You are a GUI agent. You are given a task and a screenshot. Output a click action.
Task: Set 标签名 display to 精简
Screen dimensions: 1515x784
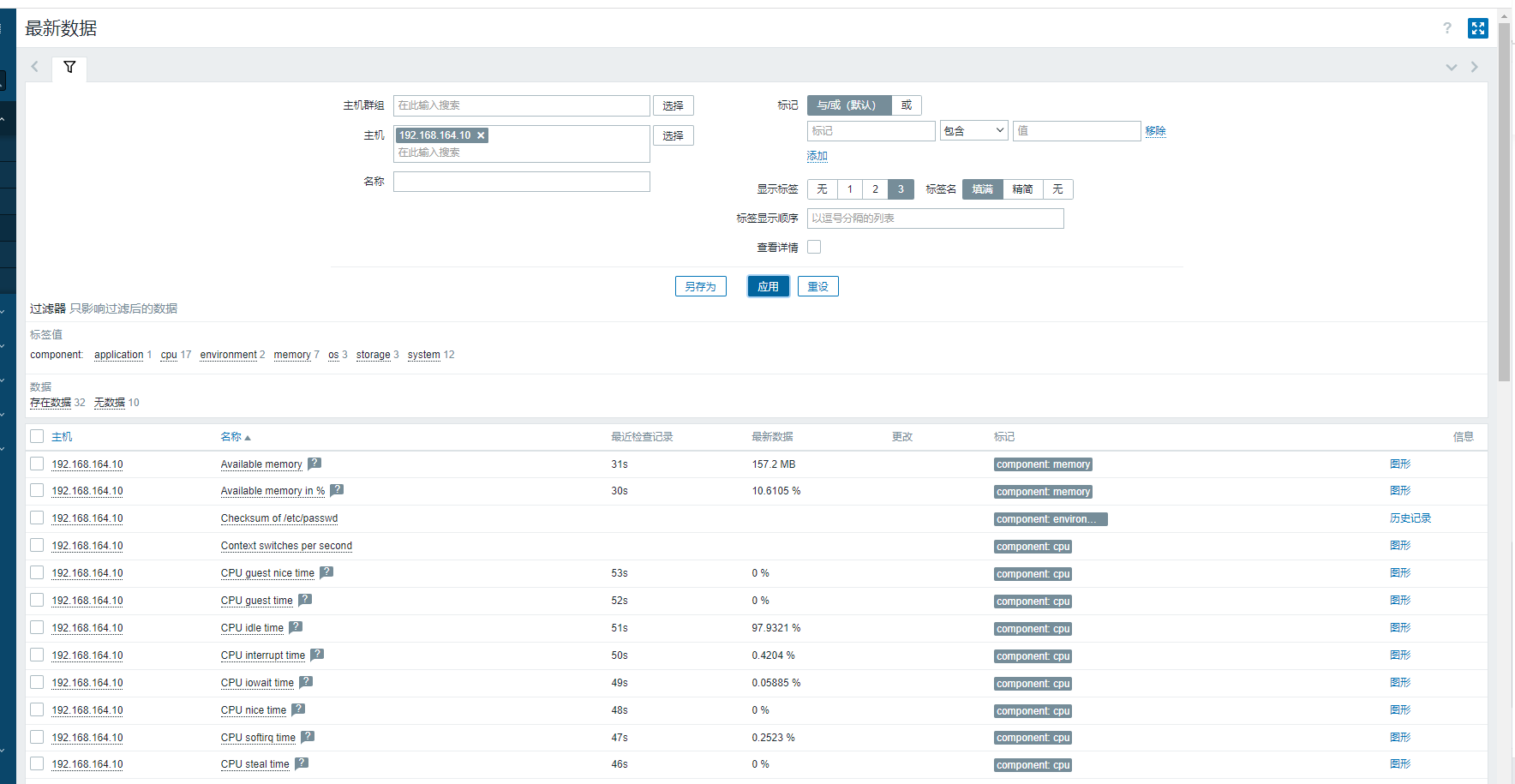point(1023,189)
